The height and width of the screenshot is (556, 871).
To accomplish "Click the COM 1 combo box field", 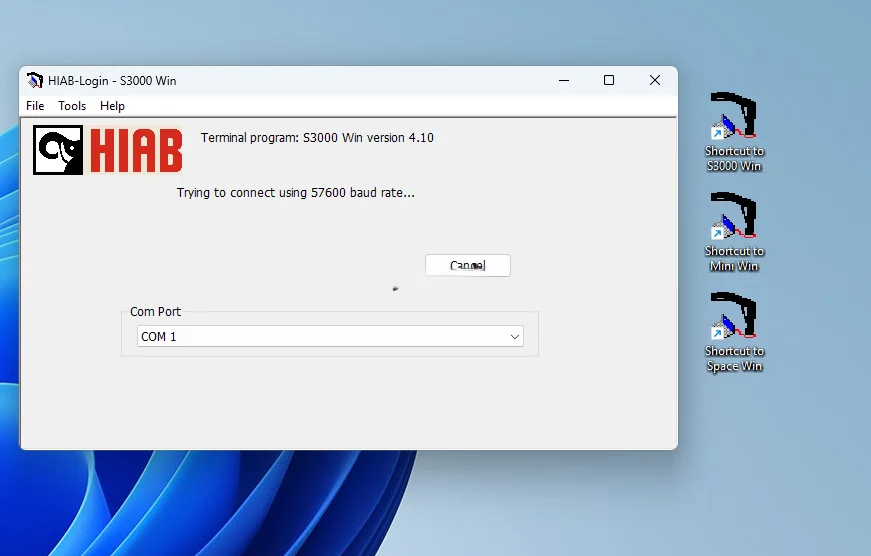I will pyautogui.click(x=330, y=337).
